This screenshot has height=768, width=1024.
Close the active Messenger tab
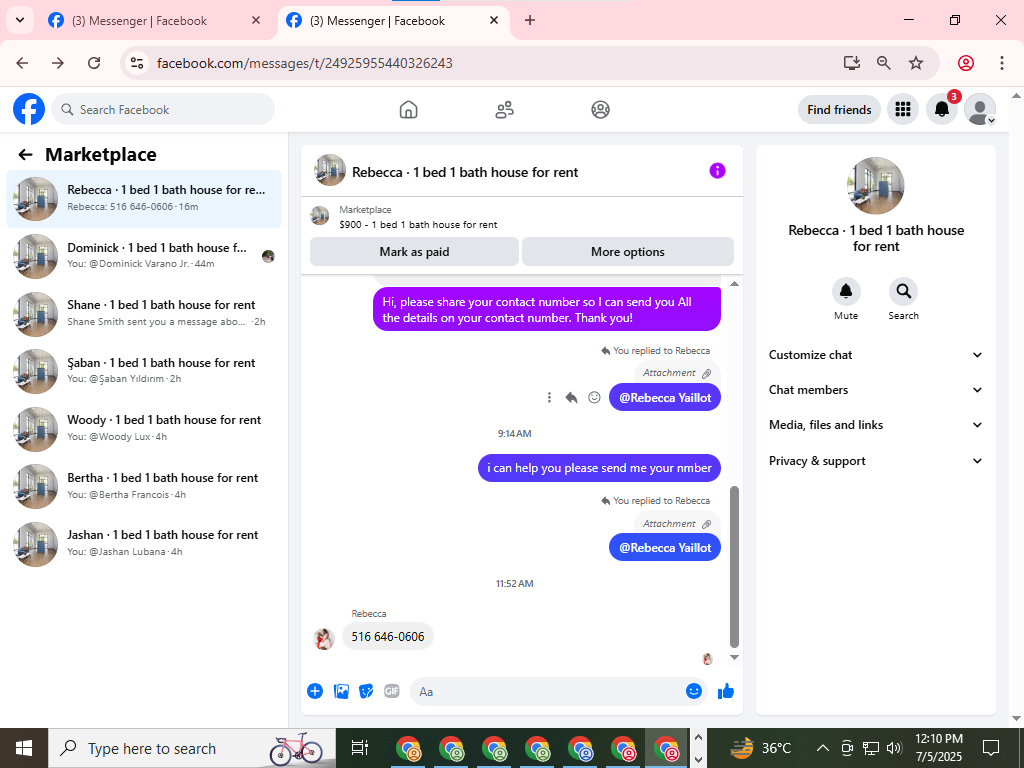click(494, 20)
